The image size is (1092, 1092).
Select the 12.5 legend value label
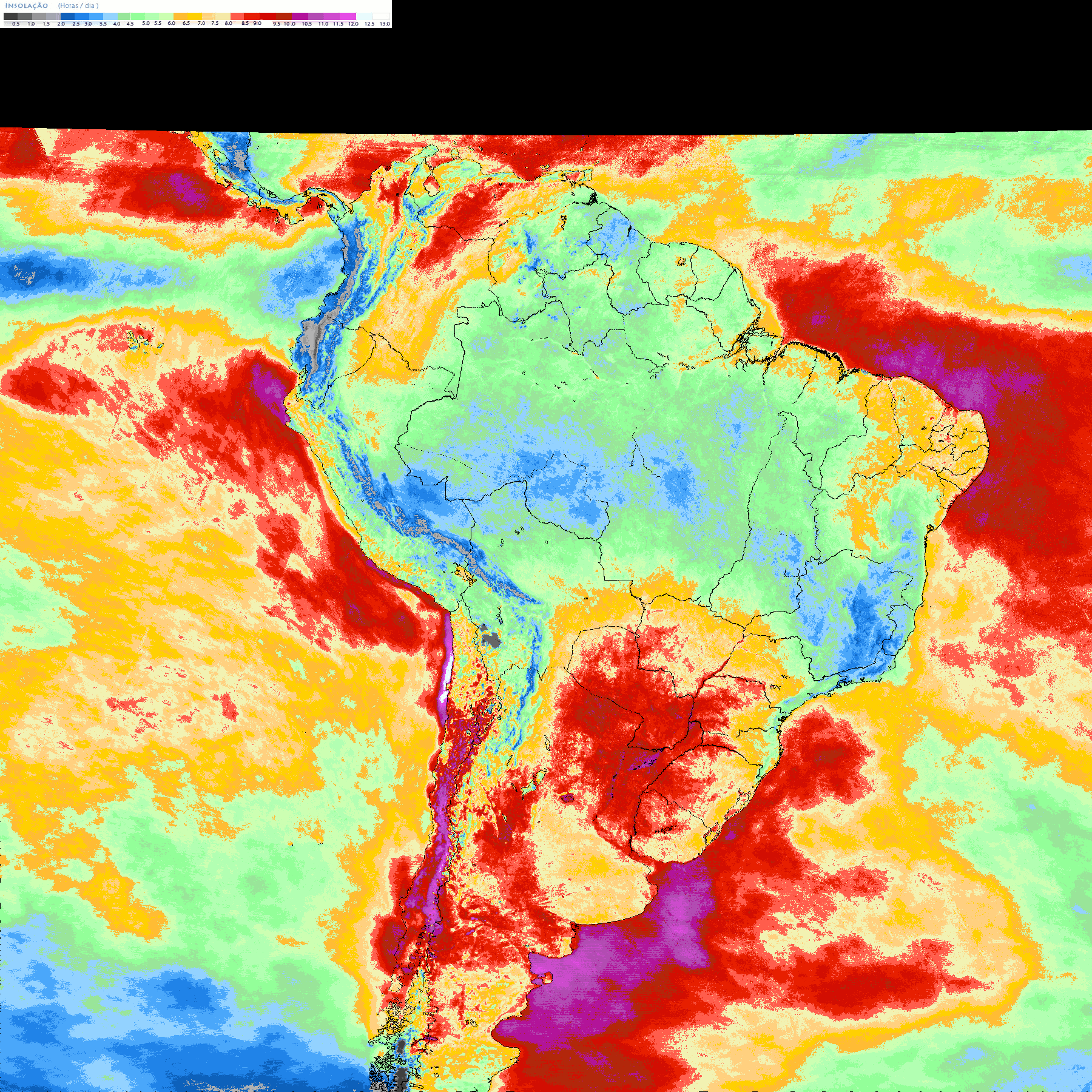coord(369,24)
